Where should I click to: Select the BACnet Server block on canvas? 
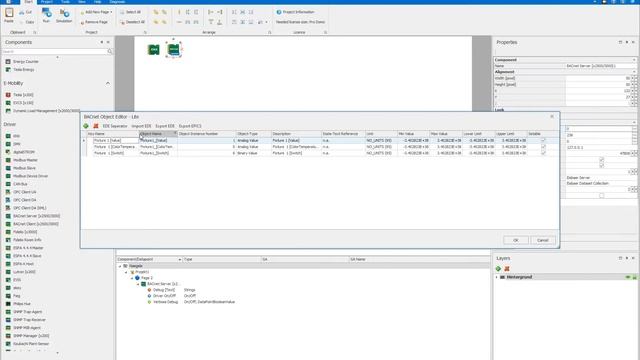click(174, 49)
